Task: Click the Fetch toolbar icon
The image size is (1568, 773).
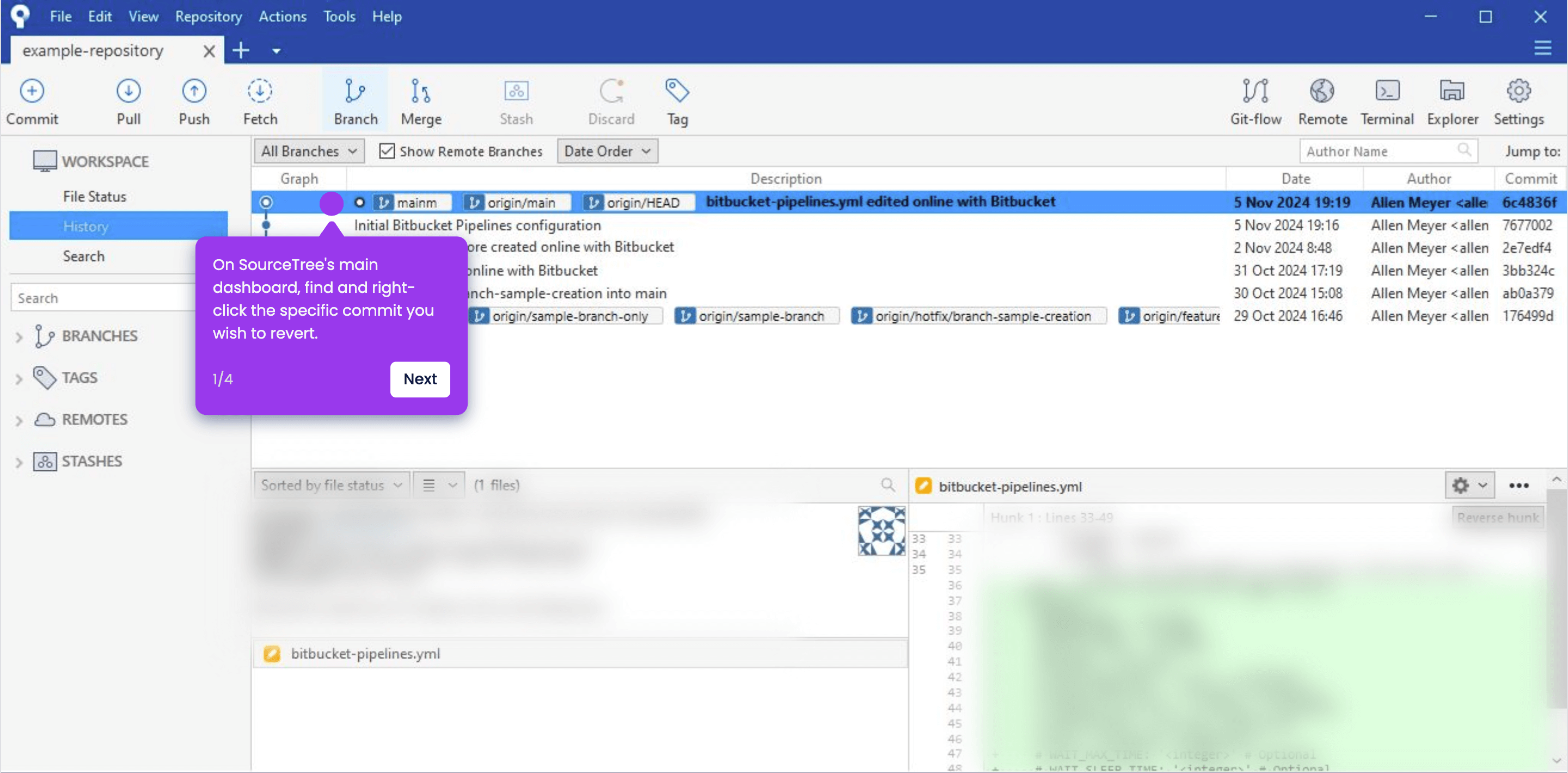Action: (x=260, y=101)
